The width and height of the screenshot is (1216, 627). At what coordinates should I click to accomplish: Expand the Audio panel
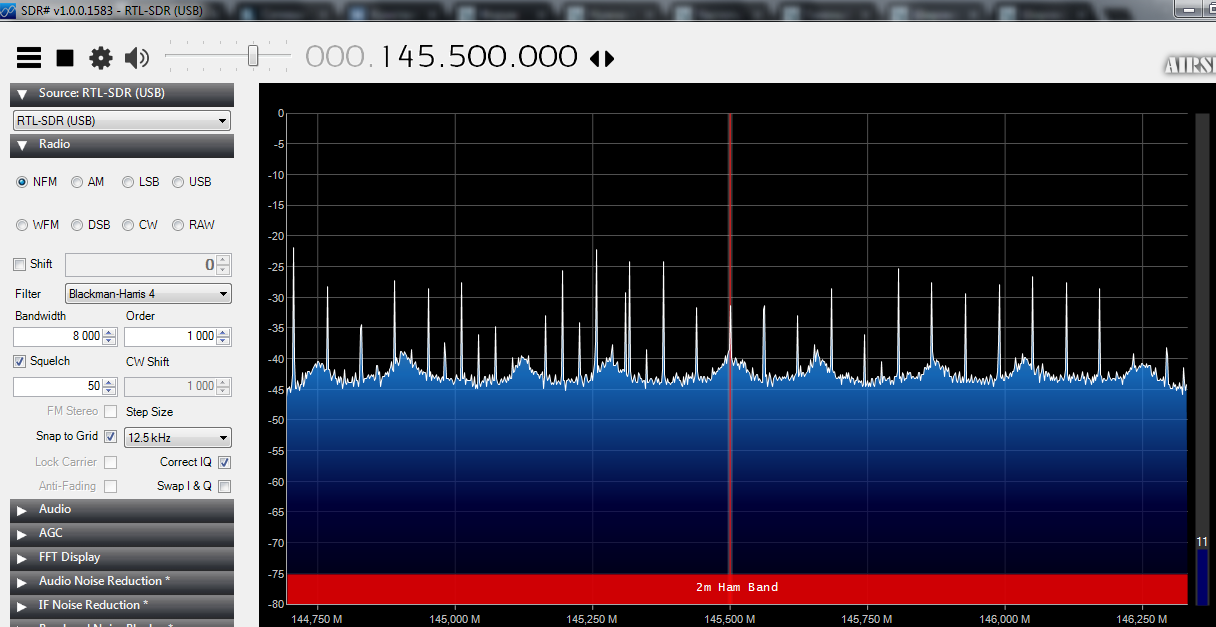(x=122, y=510)
